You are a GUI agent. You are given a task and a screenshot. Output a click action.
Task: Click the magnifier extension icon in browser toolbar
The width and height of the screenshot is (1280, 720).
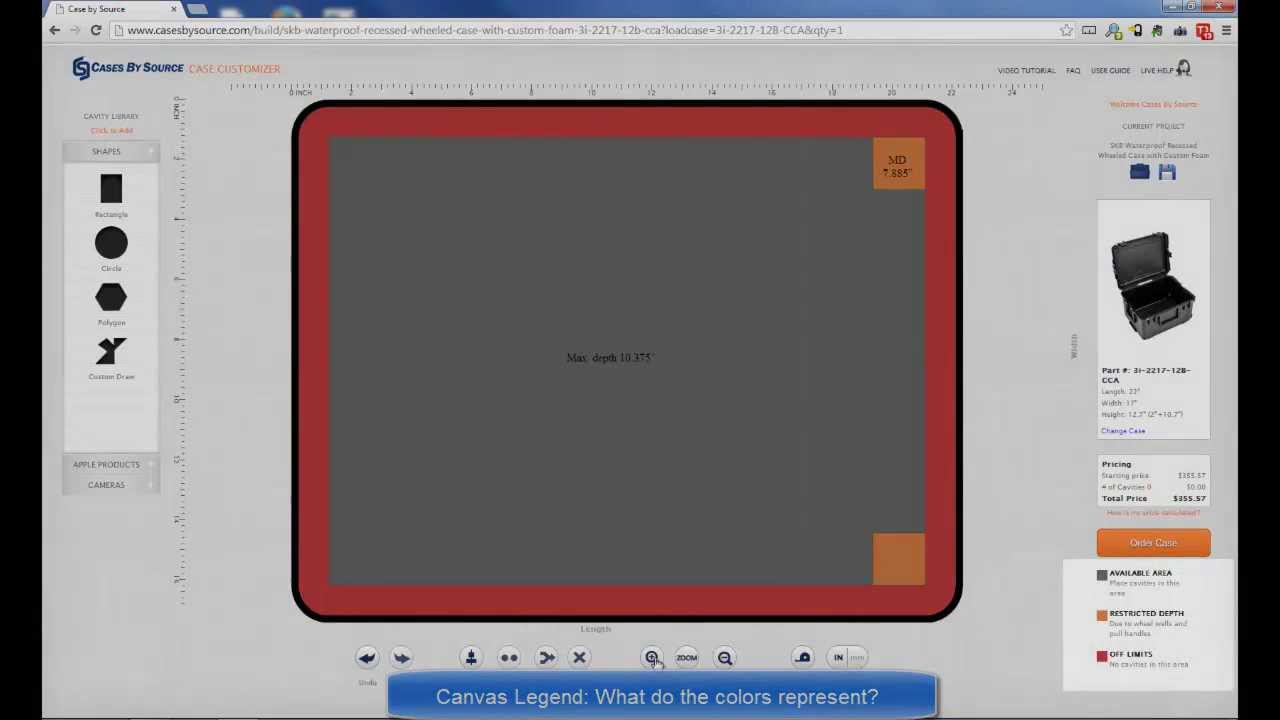(1112, 31)
